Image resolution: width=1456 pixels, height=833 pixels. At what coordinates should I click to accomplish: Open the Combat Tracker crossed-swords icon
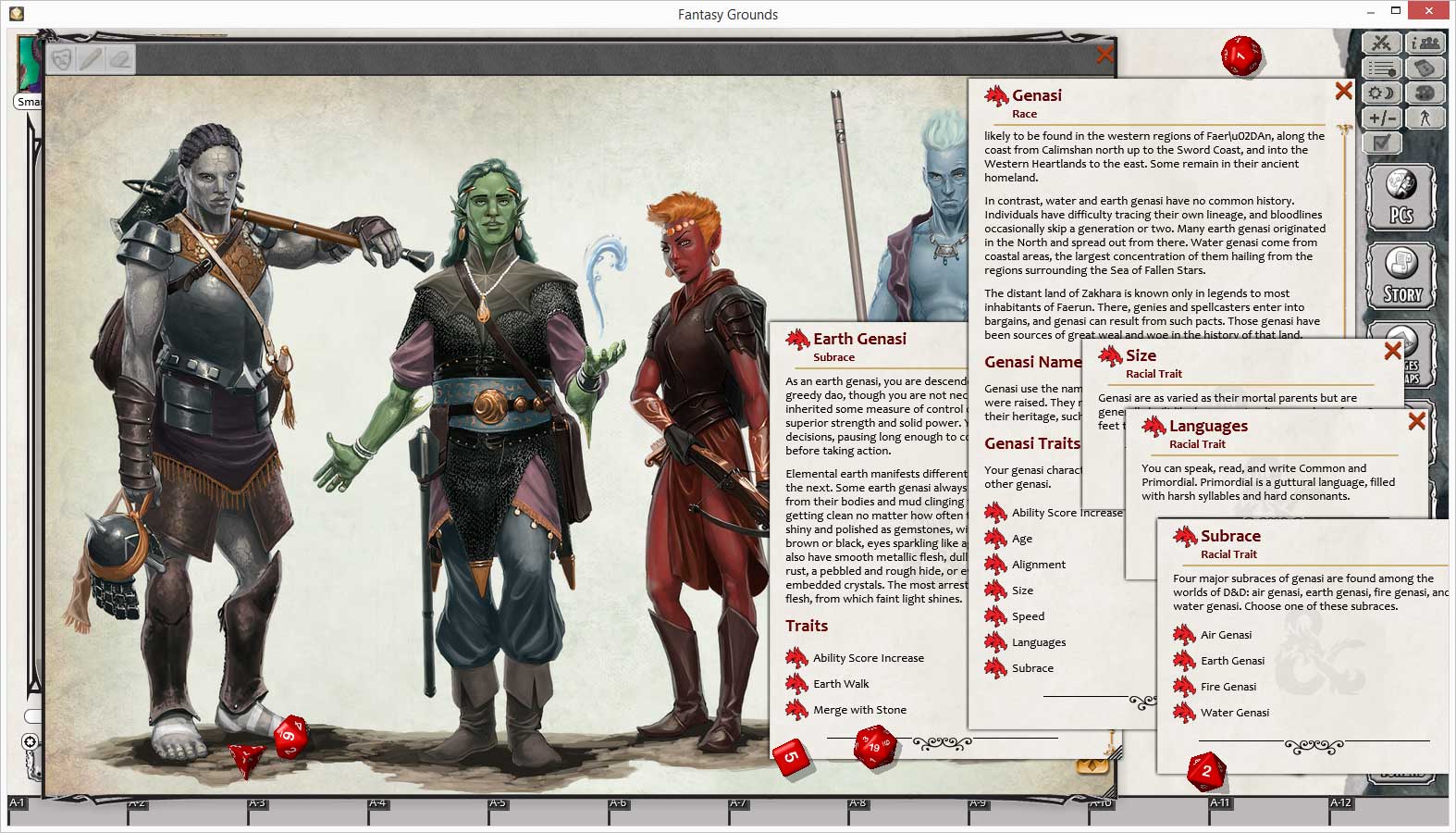tap(1381, 43)
